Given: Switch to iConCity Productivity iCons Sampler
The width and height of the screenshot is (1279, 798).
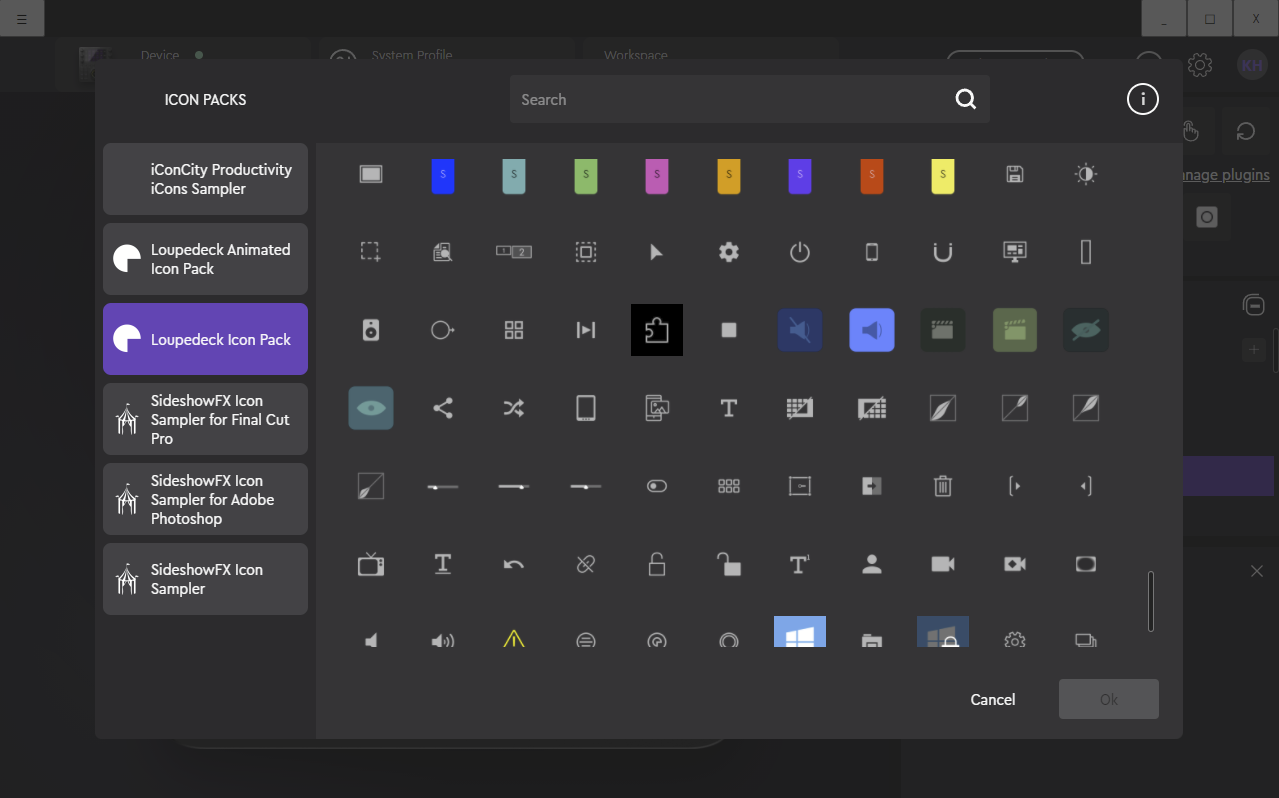Looking at the screenshot, I should pos(205,179).
